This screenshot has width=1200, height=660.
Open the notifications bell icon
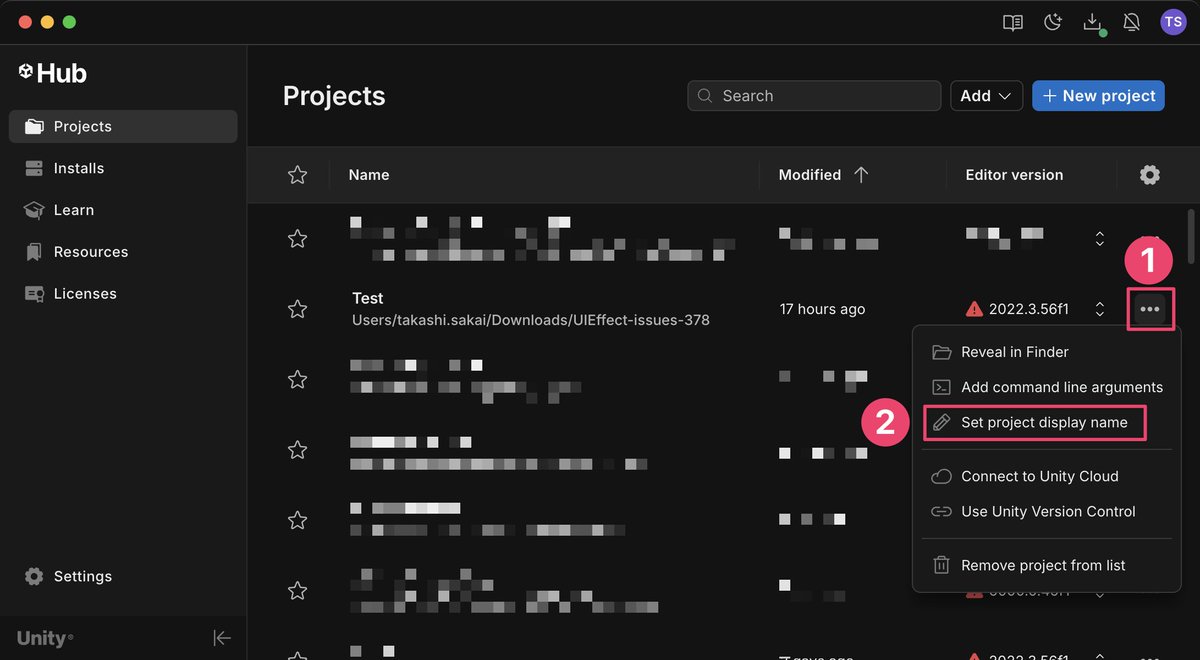click(x=1132, y=22)
